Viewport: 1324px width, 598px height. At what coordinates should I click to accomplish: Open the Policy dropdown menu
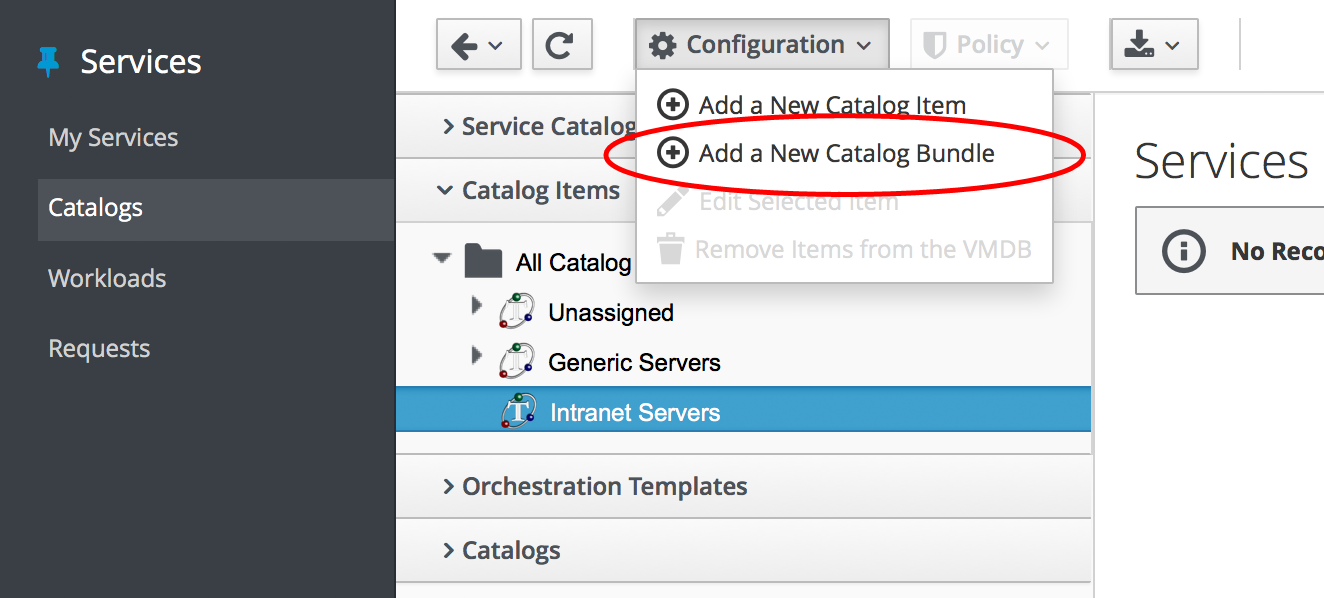point(988,45)
